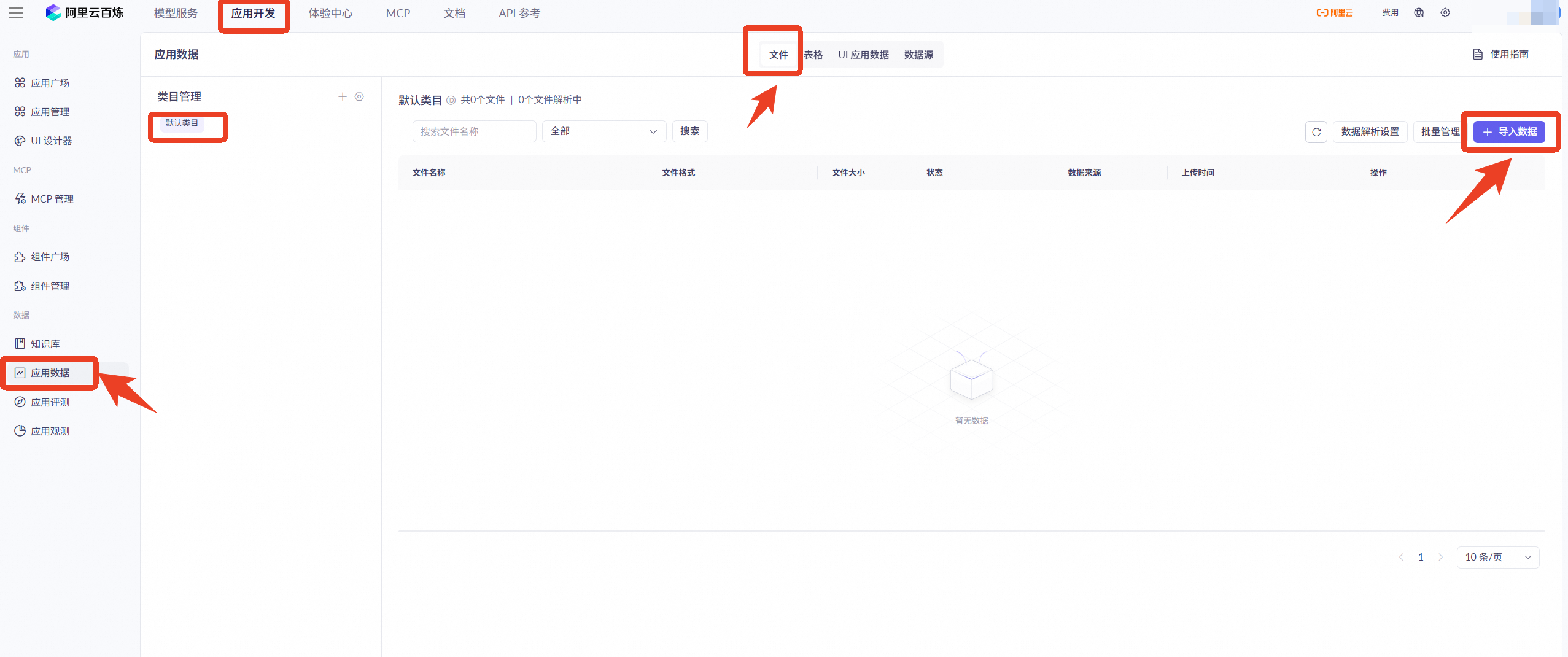1568x657 pixels.
Task: Select the 默认类目 category item
Action: [x=182, y=123]
